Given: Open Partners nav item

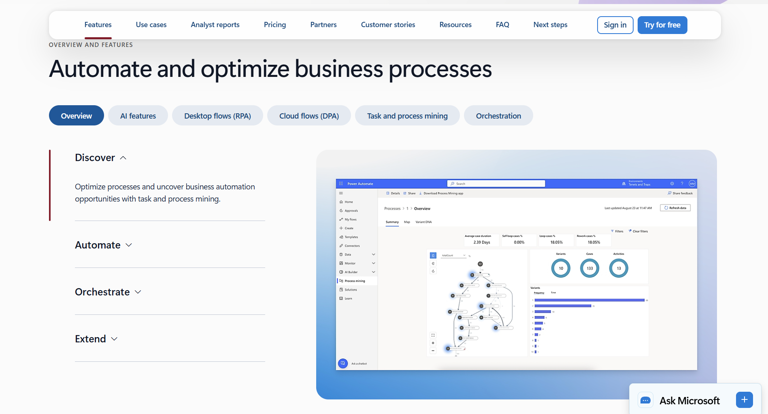Looking at the screenshot, I should click(323, 24).
